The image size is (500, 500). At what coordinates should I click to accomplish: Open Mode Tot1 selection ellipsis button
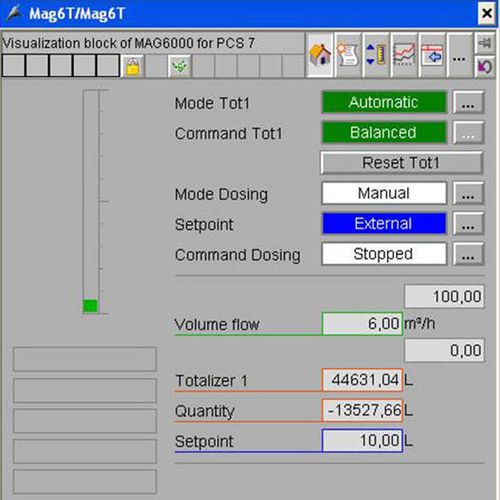(468, 102)
